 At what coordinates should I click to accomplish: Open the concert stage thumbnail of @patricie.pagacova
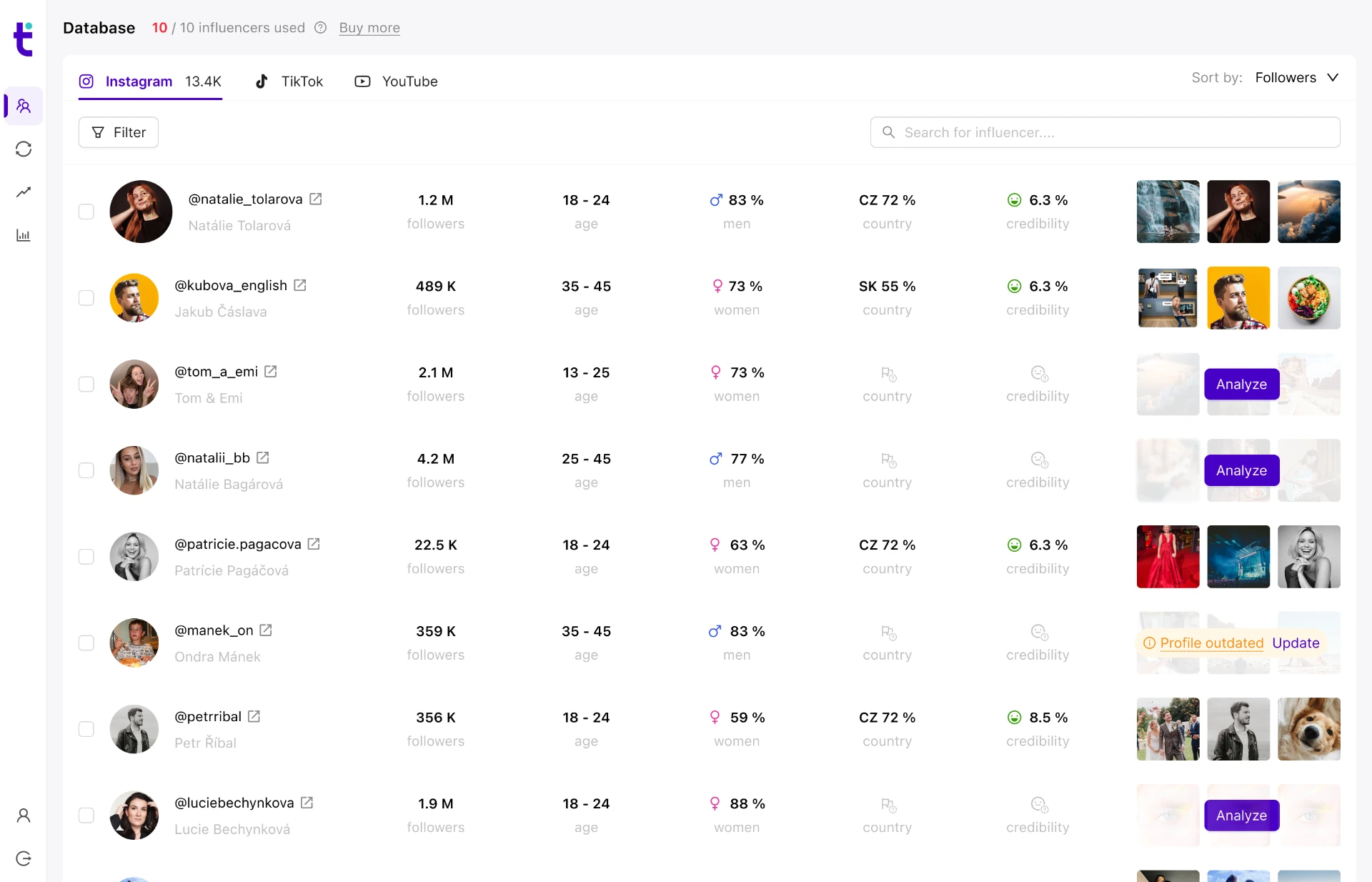coord(1238,557)
